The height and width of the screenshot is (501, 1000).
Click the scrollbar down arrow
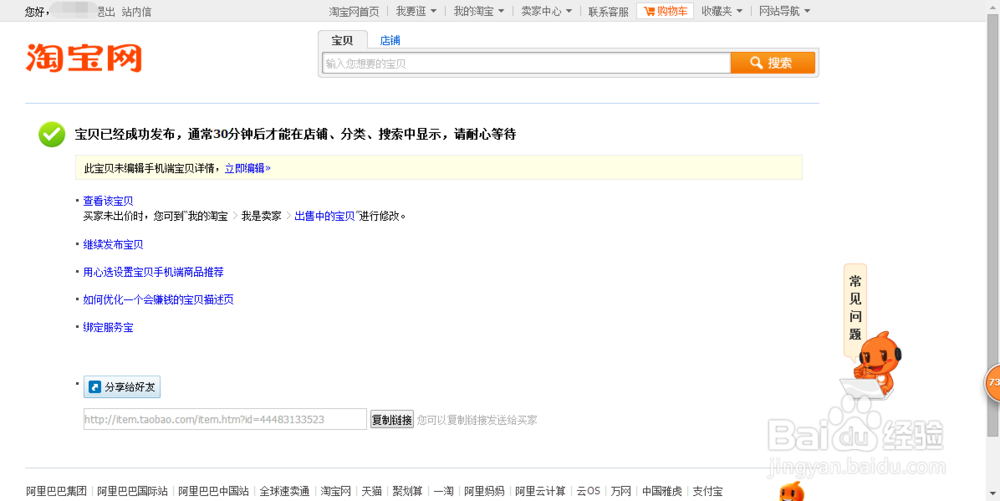[x=994, y=495]
